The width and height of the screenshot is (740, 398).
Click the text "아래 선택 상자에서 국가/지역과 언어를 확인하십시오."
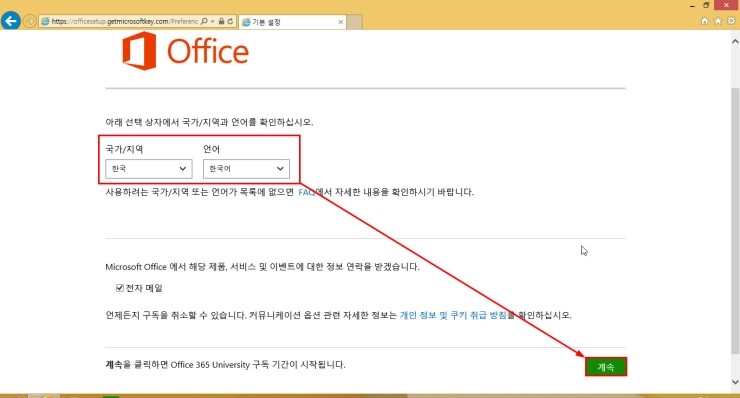point(209,122)
